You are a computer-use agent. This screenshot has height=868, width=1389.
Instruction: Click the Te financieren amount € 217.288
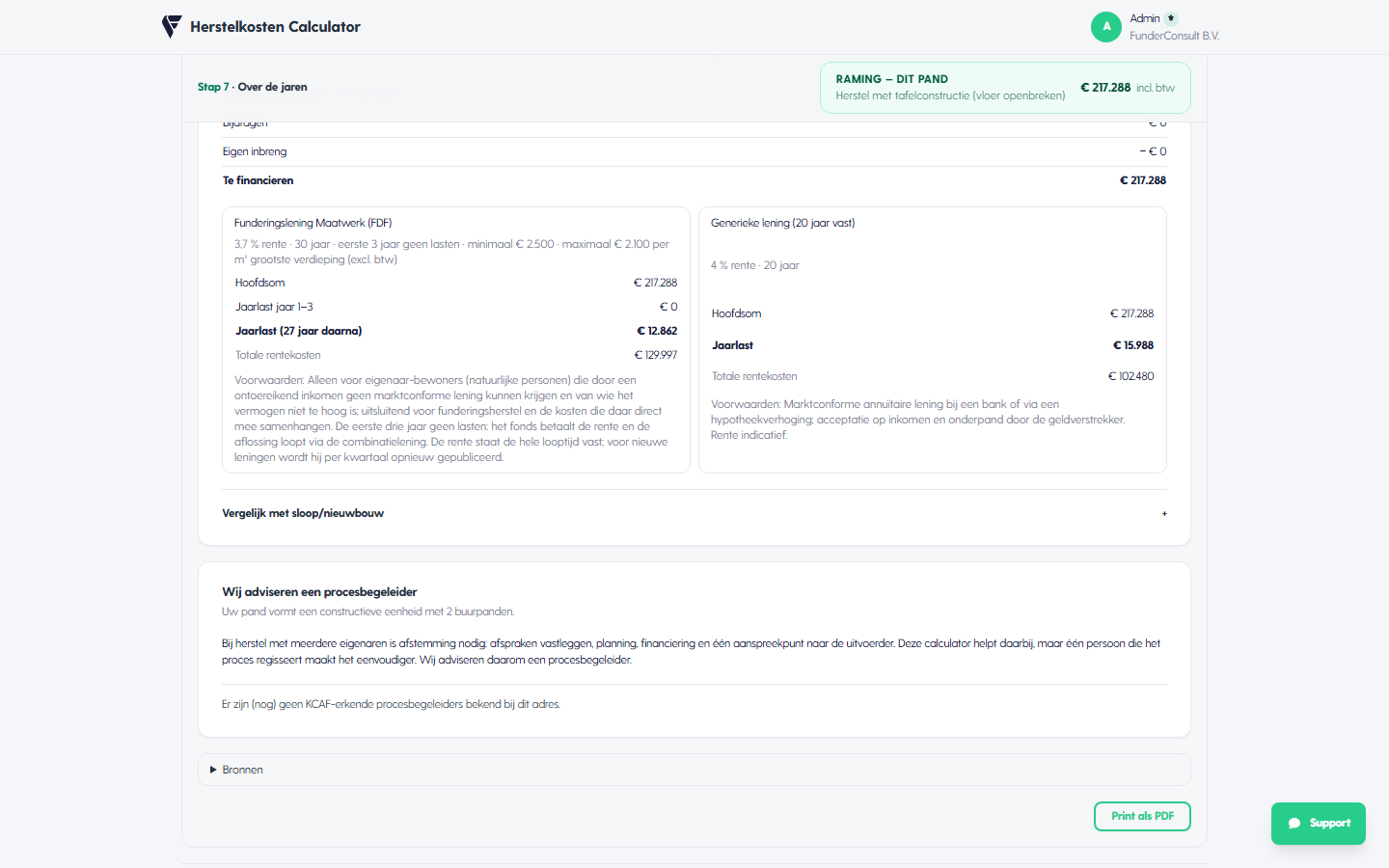1142,180
